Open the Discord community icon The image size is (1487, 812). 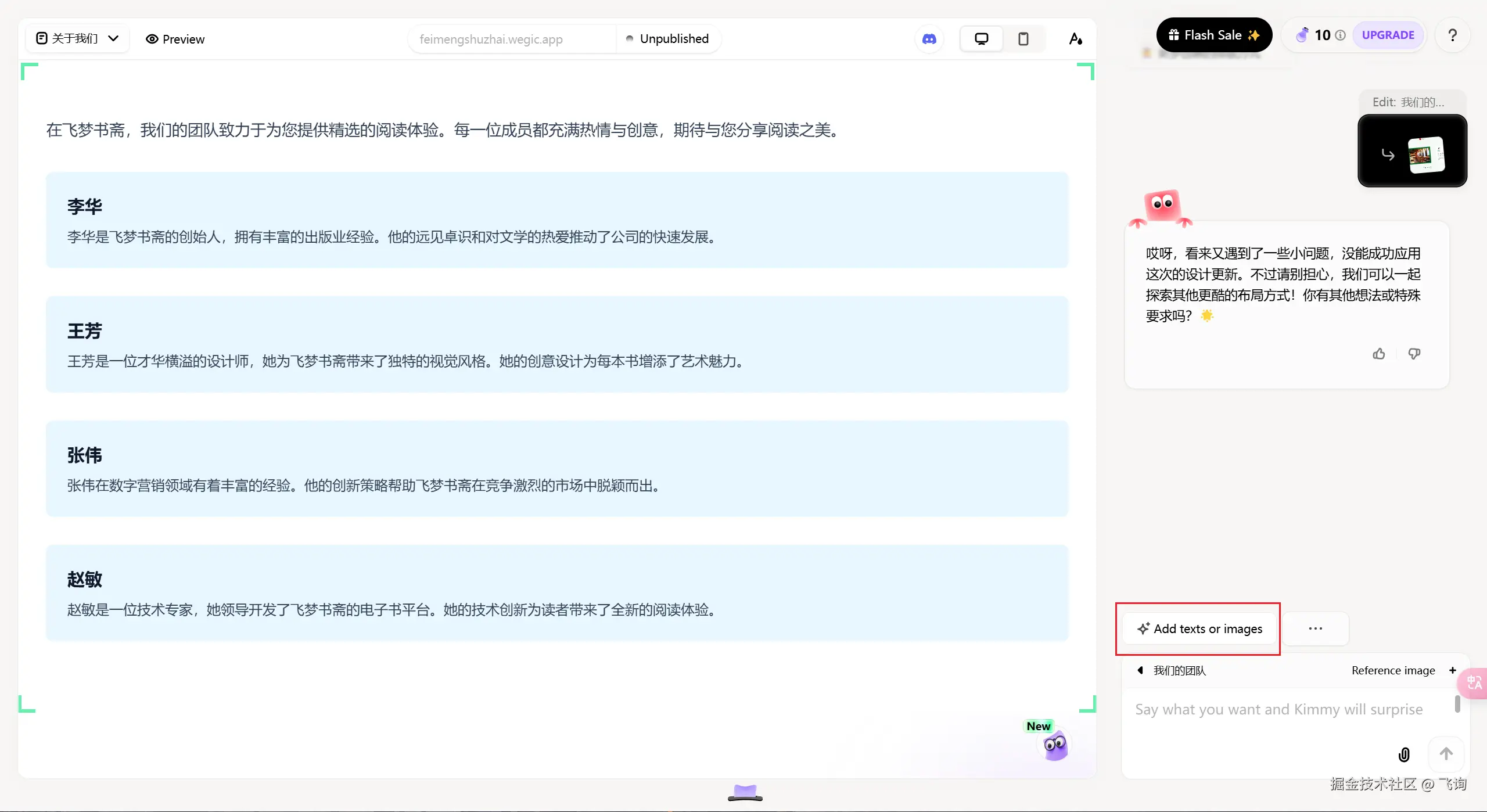point(929,39)
